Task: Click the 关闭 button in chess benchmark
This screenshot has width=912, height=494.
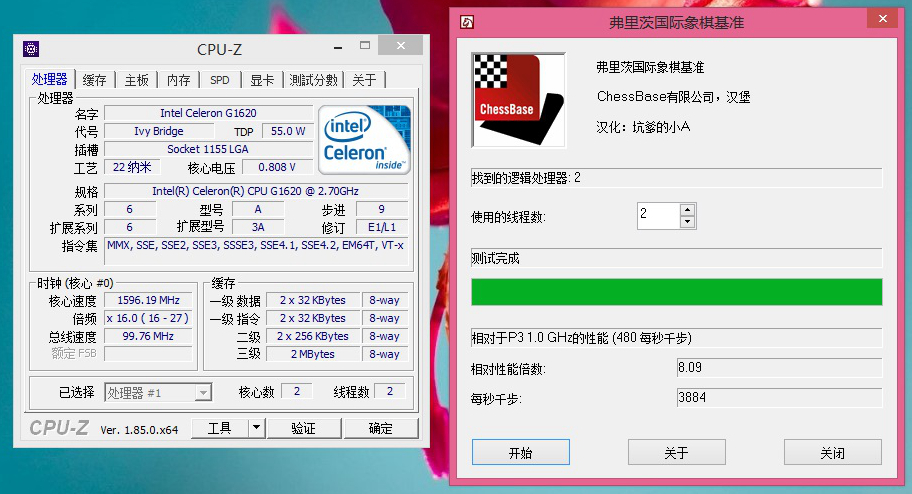Action: point(832,452)
